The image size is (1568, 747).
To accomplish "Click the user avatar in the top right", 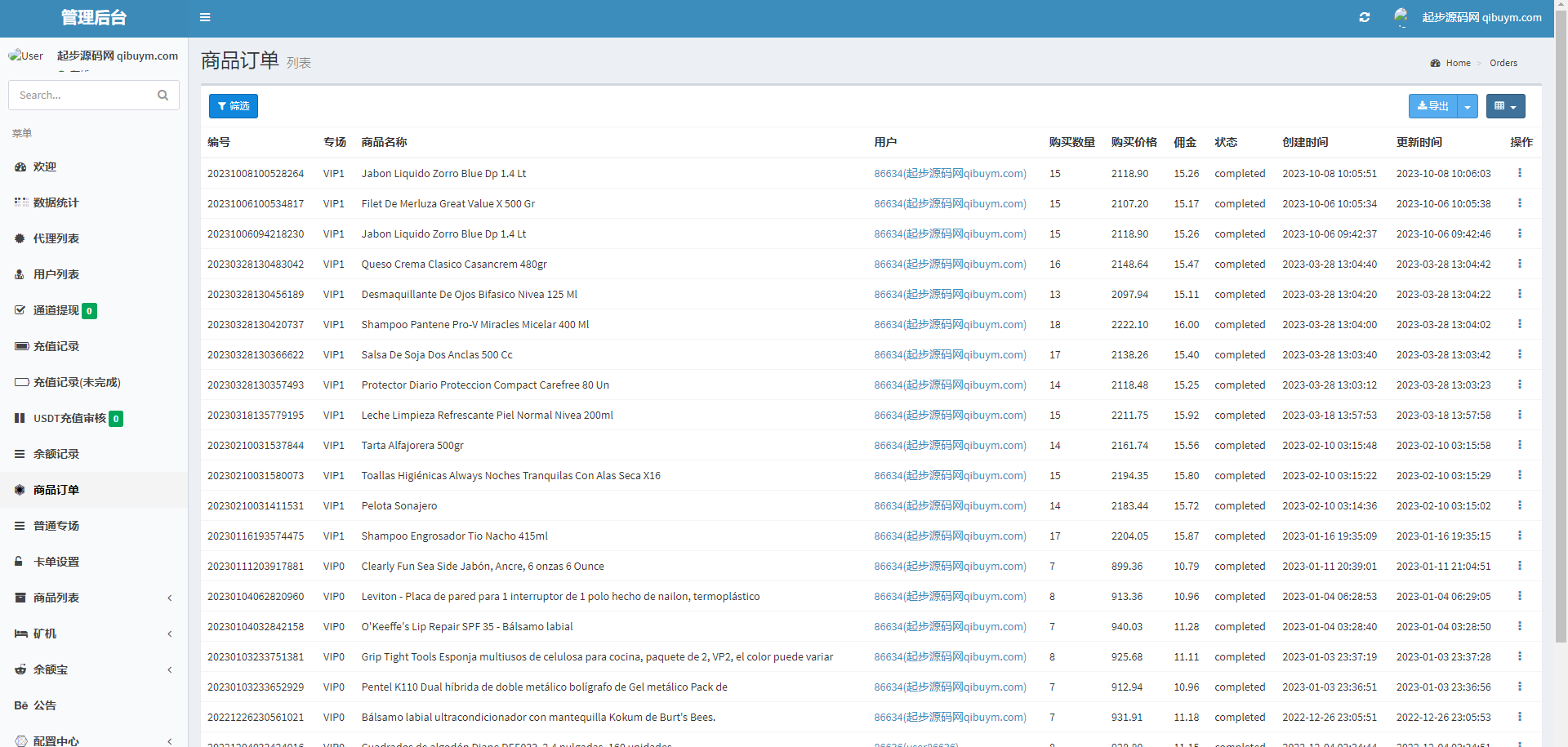I will pos(1401,17).
